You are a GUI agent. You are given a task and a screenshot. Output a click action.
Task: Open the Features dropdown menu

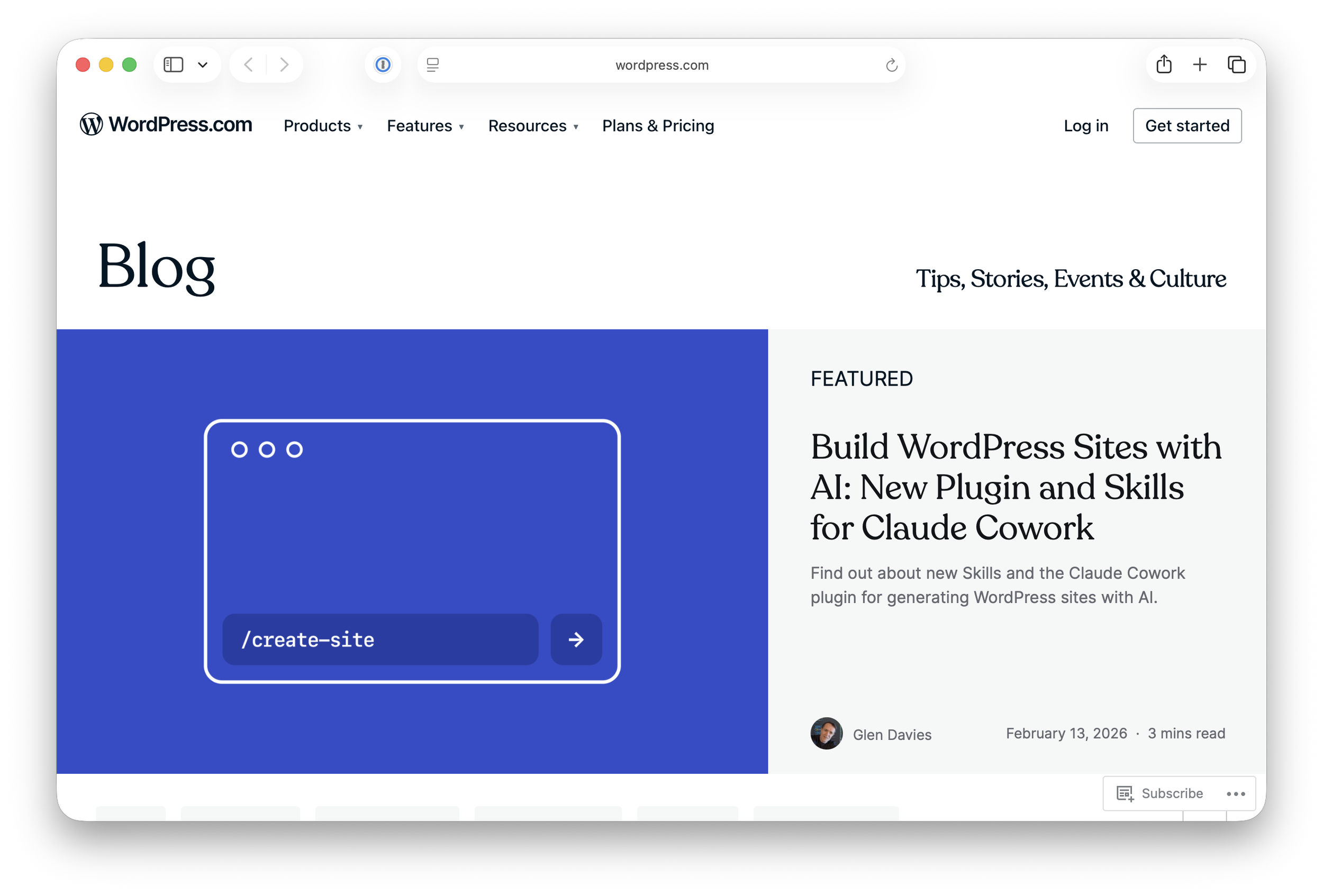click(x=425, y=126)
